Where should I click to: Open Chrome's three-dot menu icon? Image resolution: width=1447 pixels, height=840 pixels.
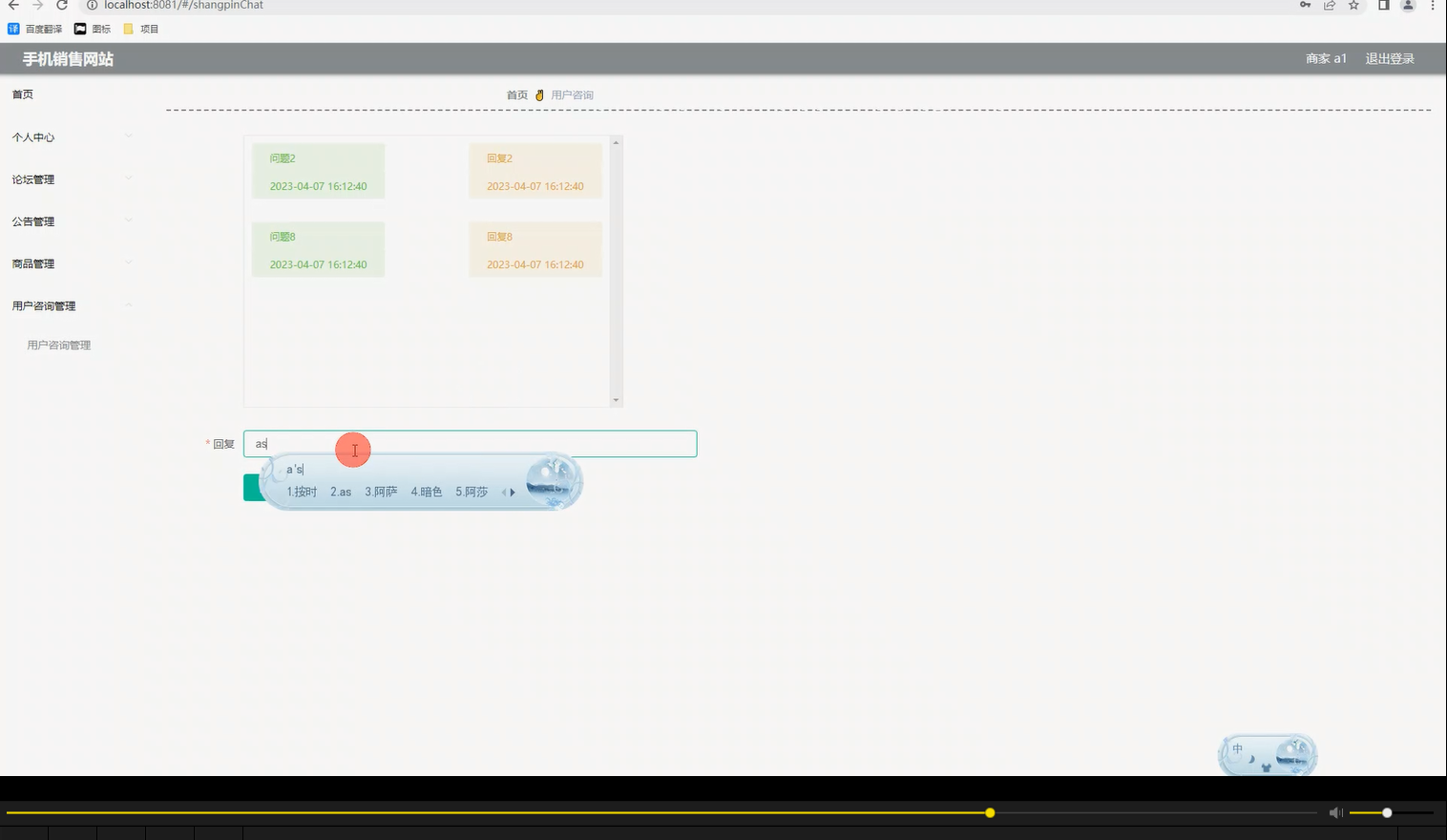[1434, 6]
